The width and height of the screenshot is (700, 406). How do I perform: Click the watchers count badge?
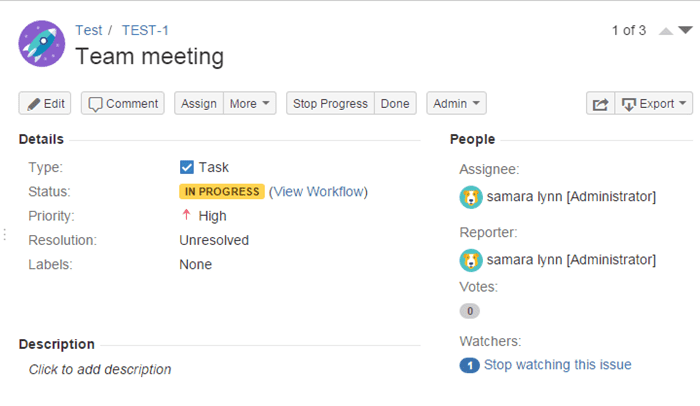click(469, 365)
